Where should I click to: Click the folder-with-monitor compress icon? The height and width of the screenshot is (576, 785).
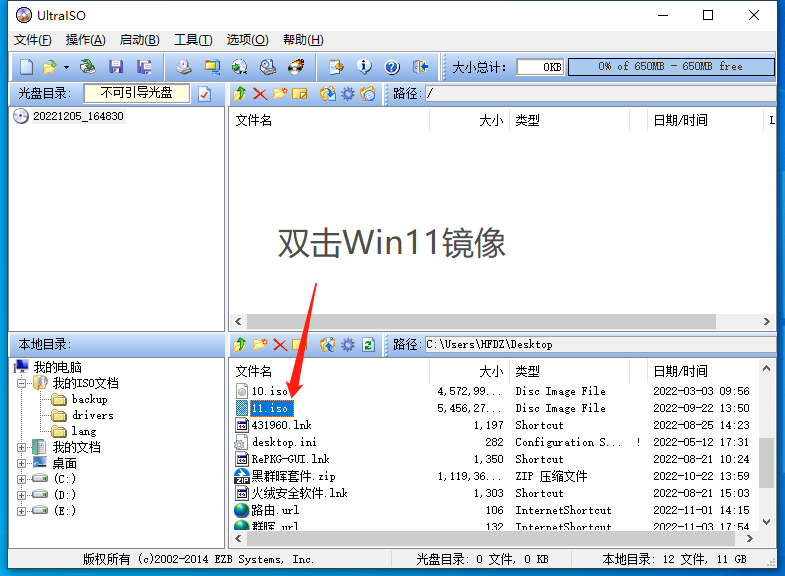(x=212, y=67)
